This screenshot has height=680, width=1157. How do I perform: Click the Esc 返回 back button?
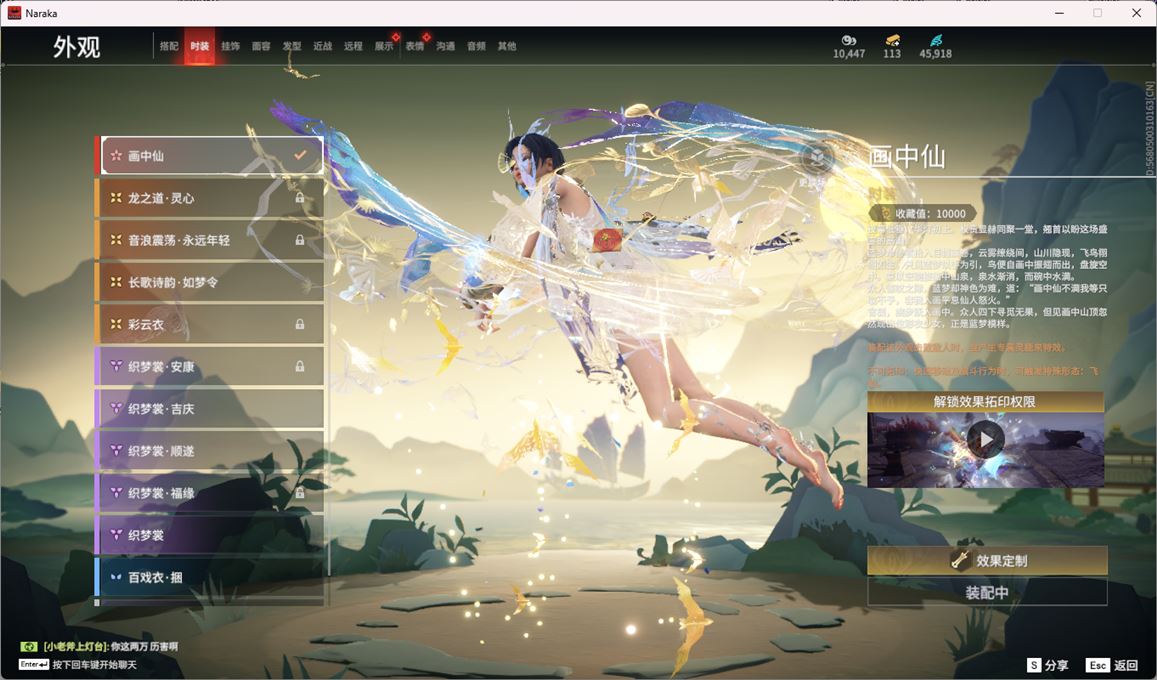pos(1113,665)
